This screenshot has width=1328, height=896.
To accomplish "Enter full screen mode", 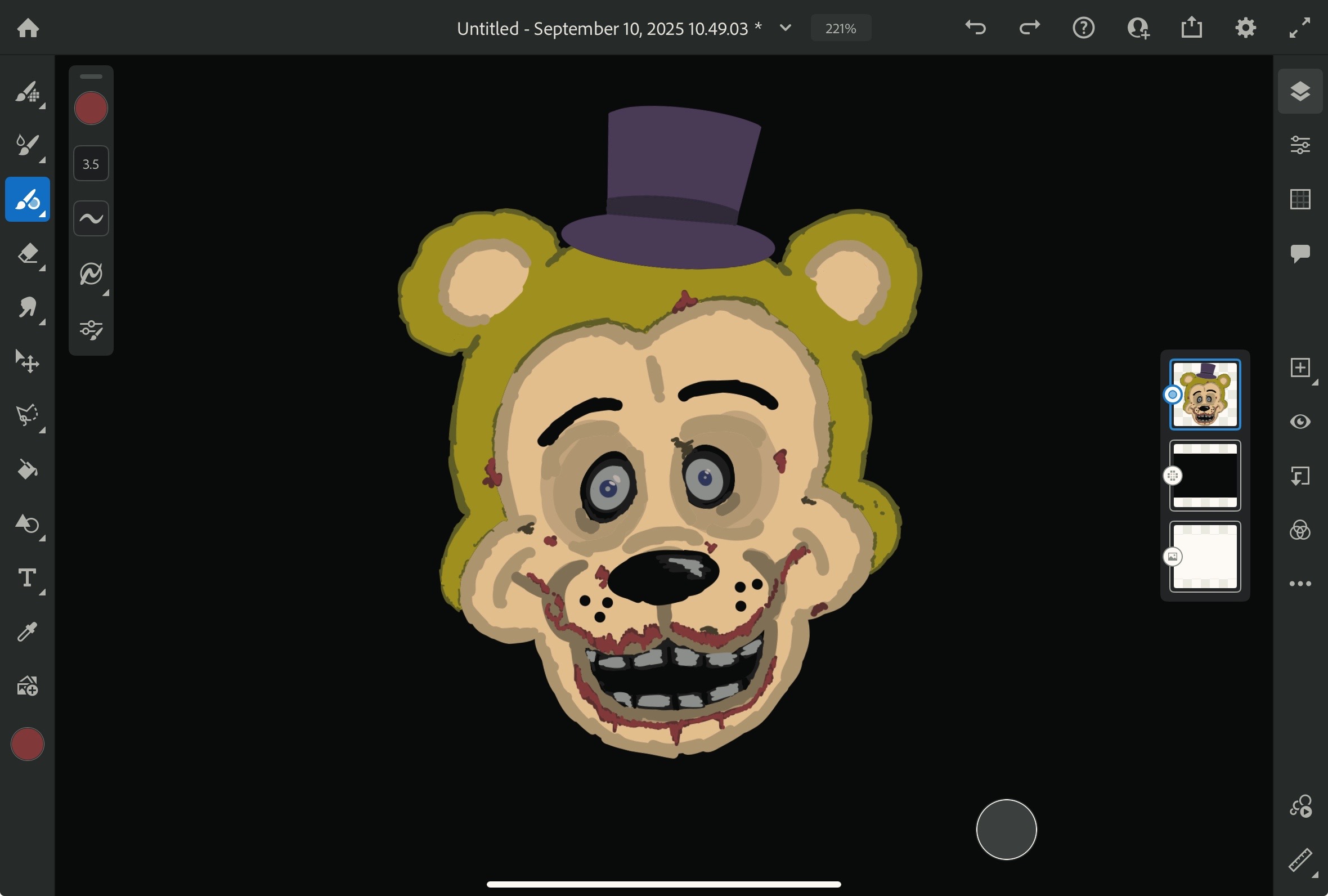I will click(x=1299, y=28).
